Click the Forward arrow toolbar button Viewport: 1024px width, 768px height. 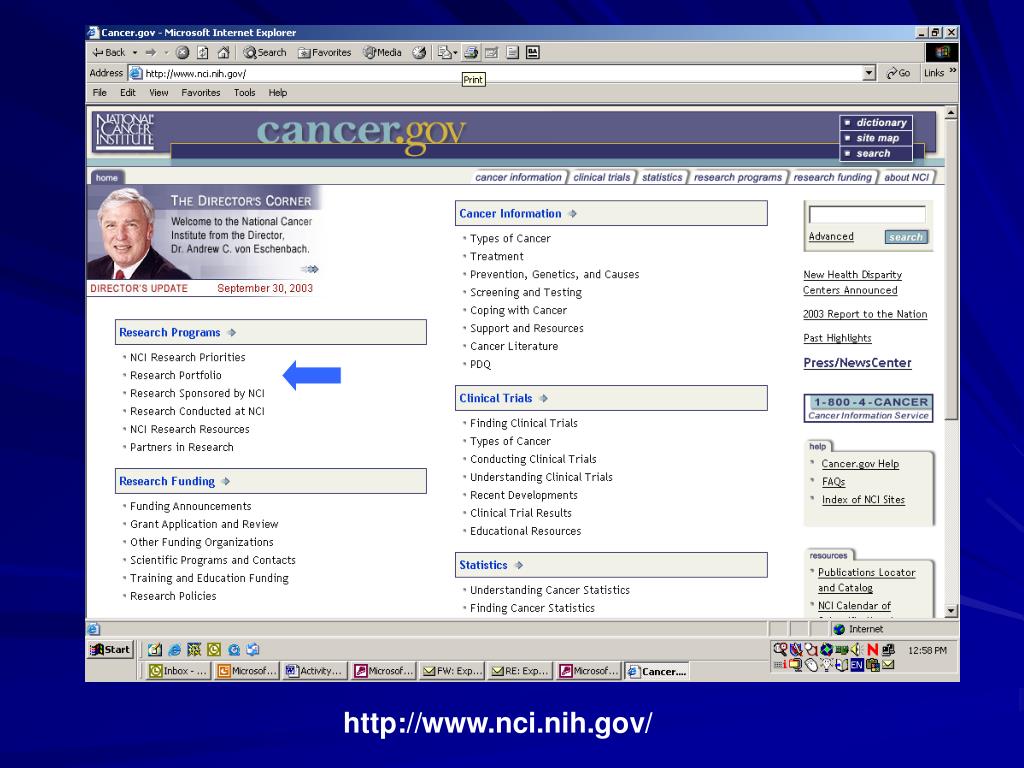(151, 52)
